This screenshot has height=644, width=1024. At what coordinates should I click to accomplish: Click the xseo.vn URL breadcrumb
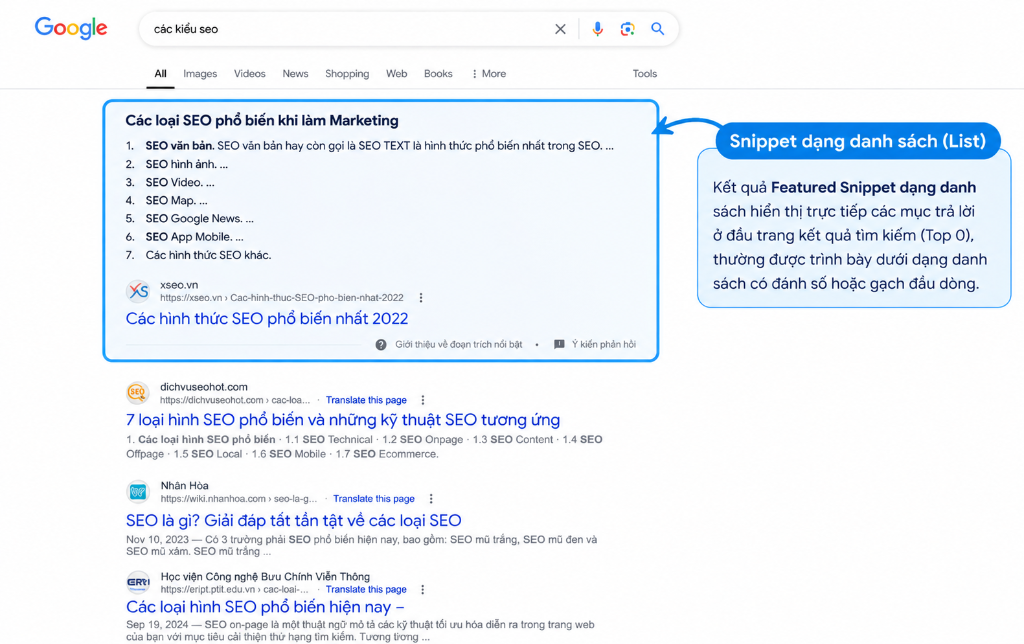pos(282,298)
